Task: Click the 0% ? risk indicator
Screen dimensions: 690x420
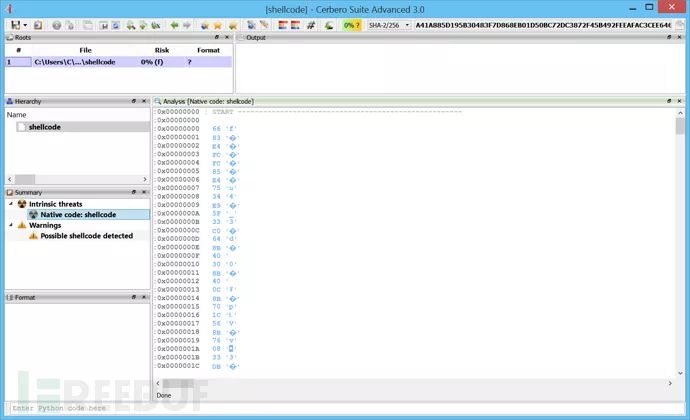Action: tap(352, 25)
